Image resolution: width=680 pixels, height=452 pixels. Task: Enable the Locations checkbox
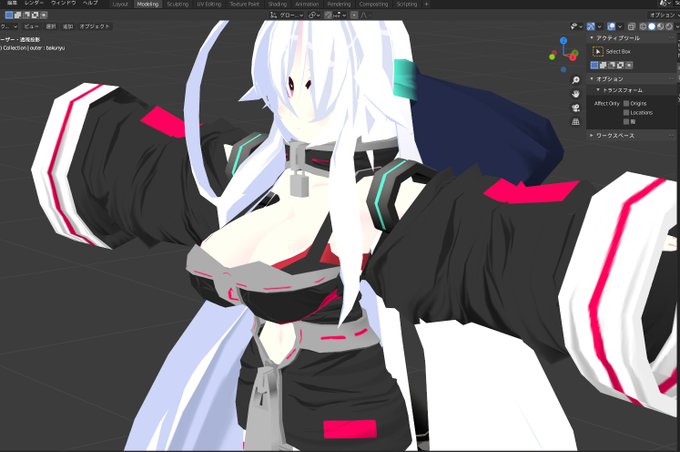pyautogui.click(x=626, y=112)
